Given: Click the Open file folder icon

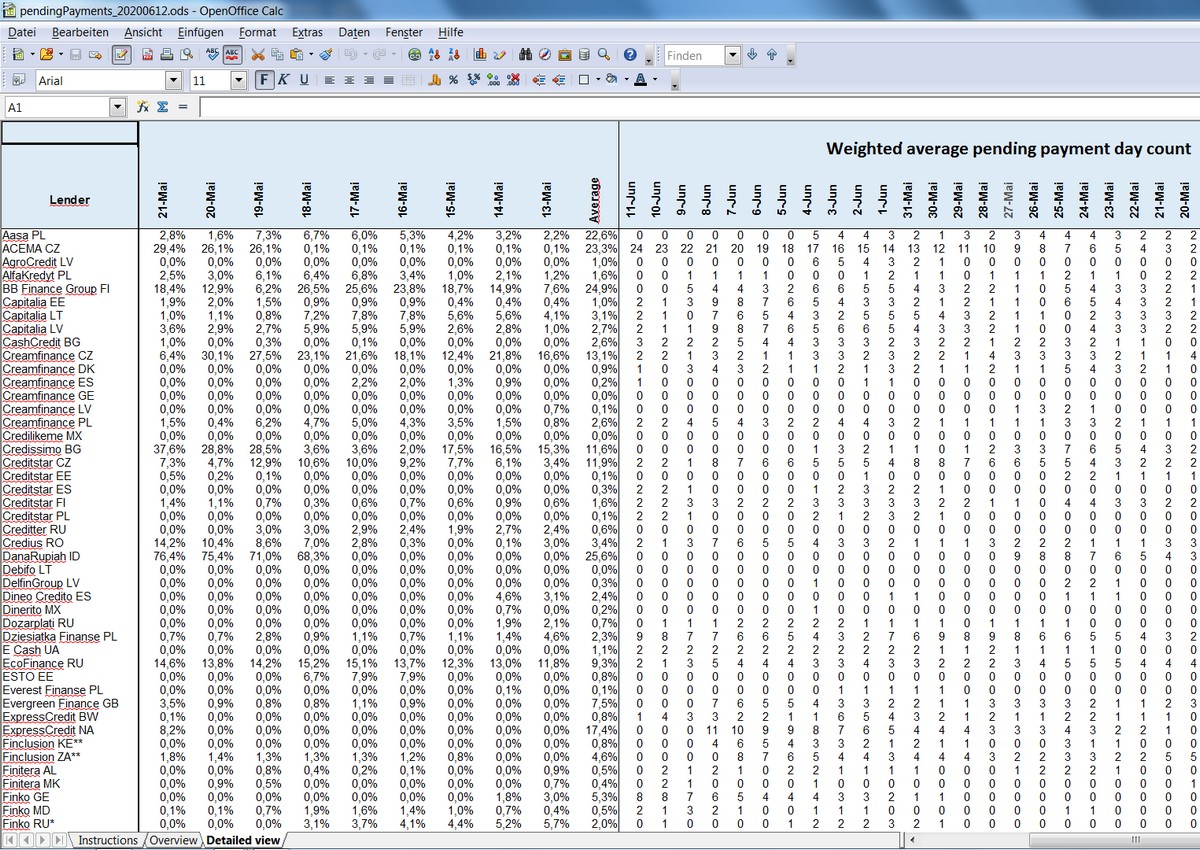Looking at the screenshot, I should click(46, 55).
